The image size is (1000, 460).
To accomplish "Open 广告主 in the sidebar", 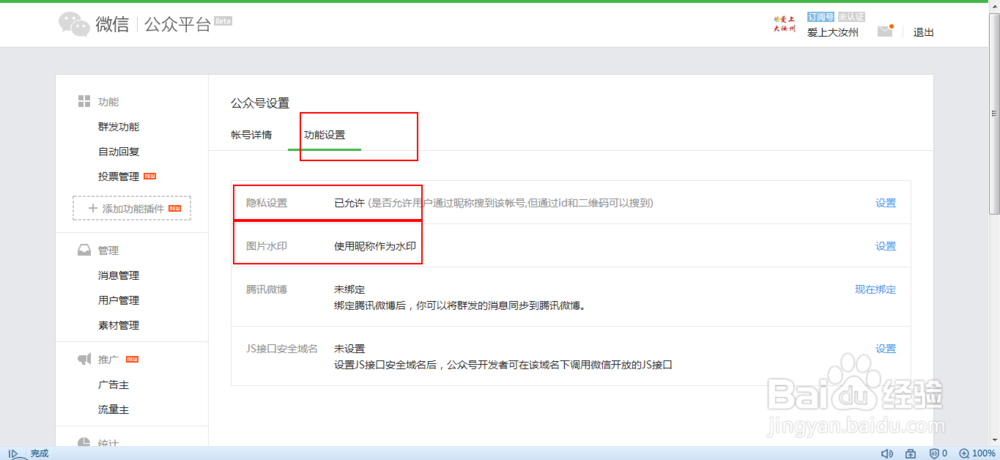I will click(114, 385).
